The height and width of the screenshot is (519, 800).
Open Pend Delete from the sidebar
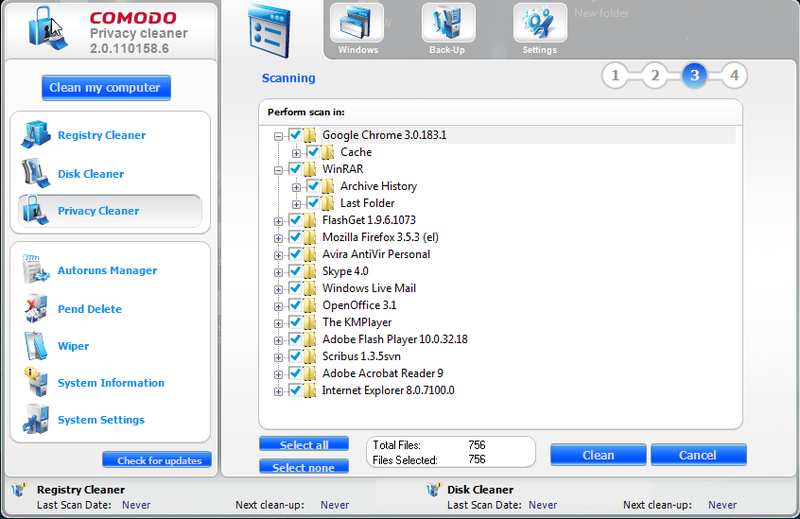pyautogui.click(x=90, y=309)
